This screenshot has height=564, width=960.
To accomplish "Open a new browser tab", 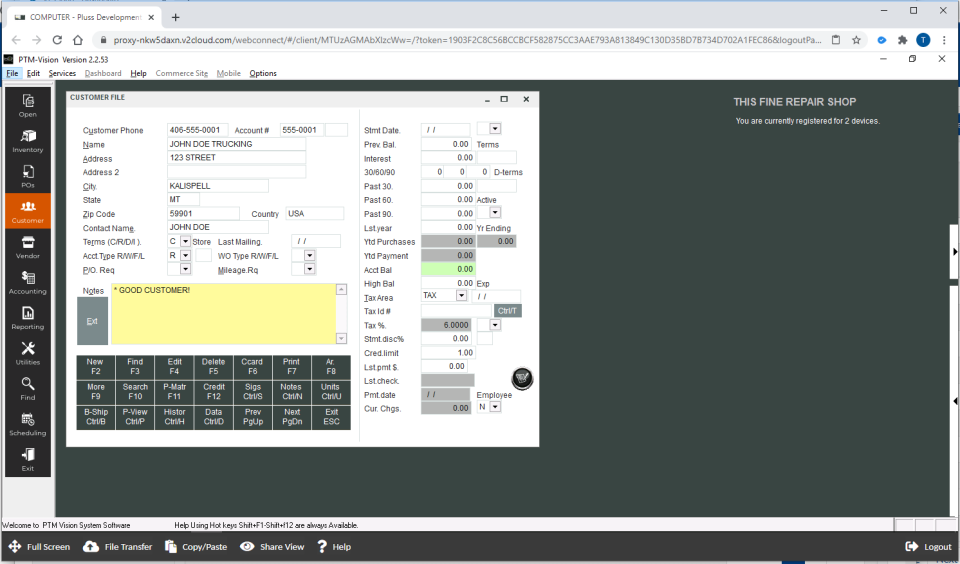I will click(176, 17).
